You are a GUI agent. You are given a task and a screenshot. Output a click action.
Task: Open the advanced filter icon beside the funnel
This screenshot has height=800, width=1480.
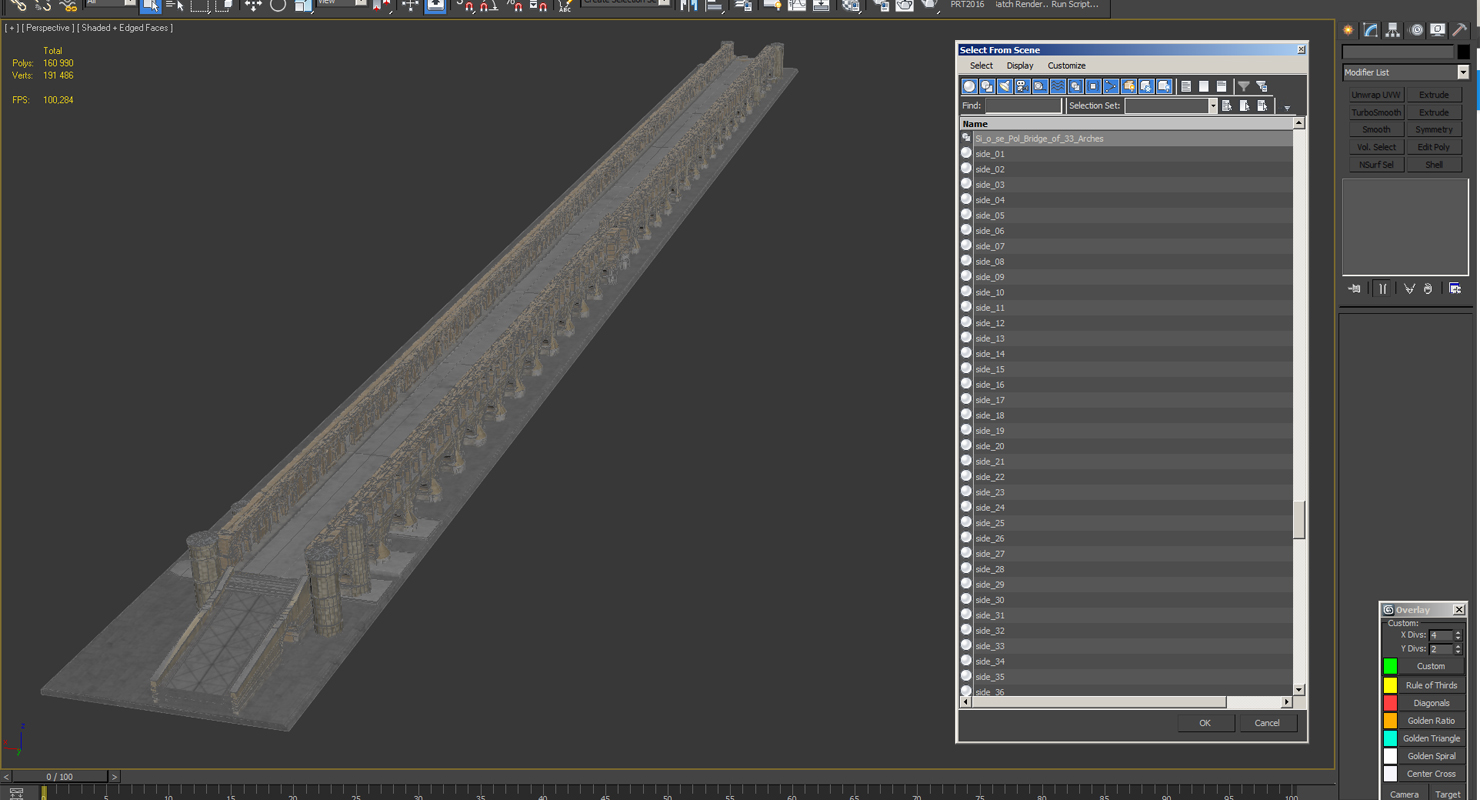1262,87
